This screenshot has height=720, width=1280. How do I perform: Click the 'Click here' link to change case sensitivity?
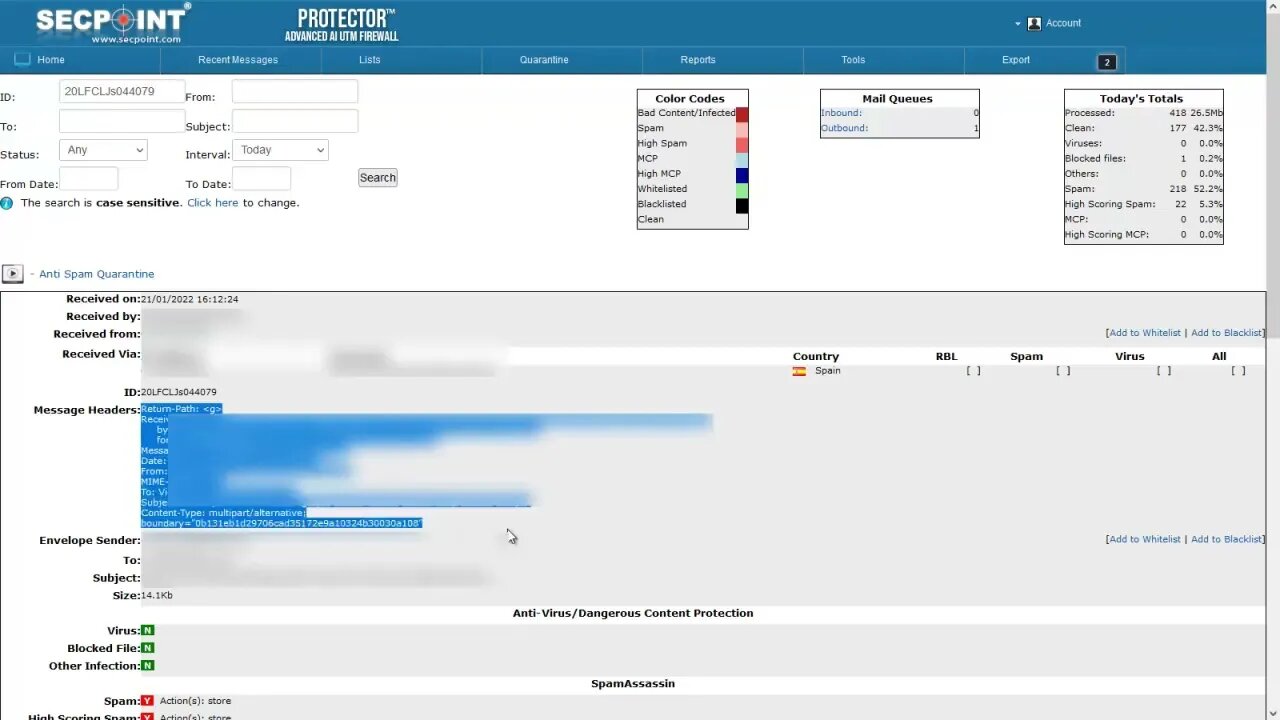click(213, 203)
